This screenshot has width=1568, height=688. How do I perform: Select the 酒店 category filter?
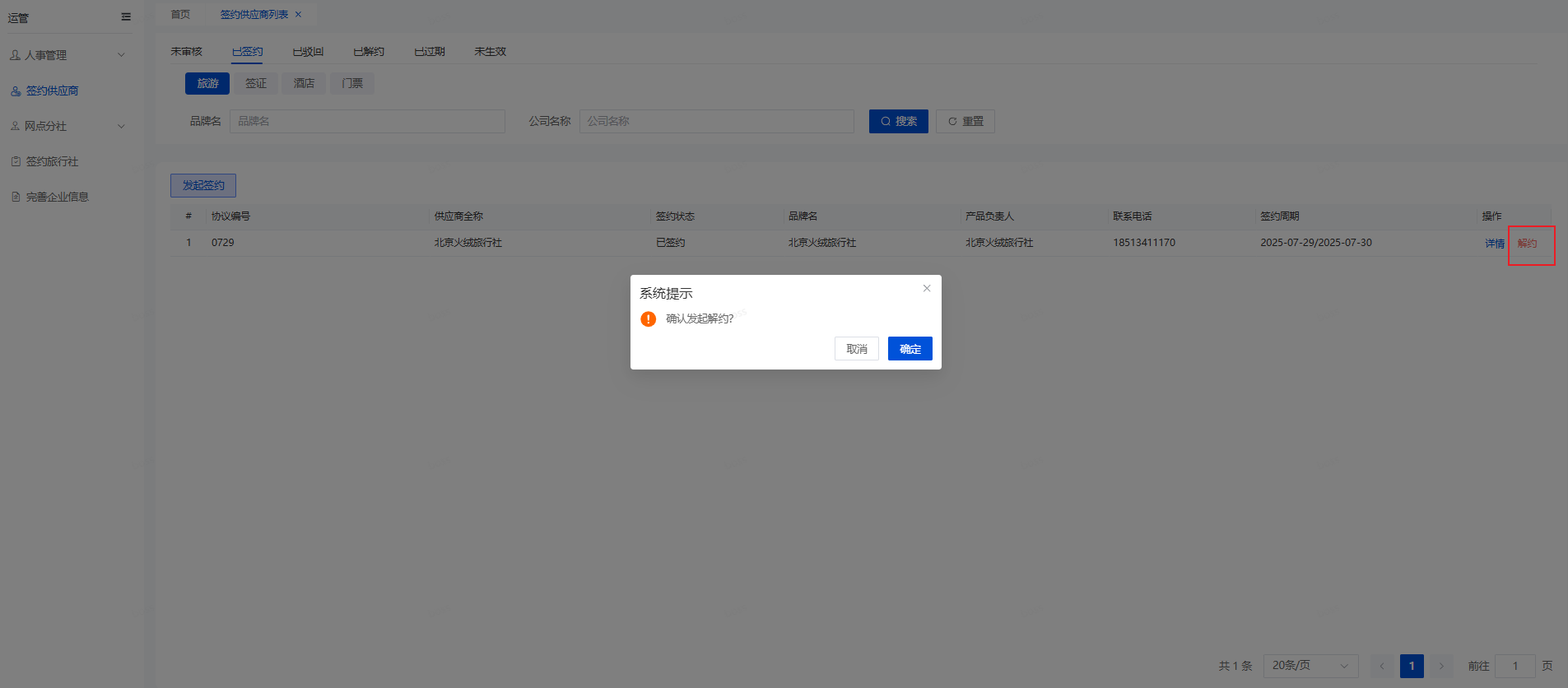(304, 83)
